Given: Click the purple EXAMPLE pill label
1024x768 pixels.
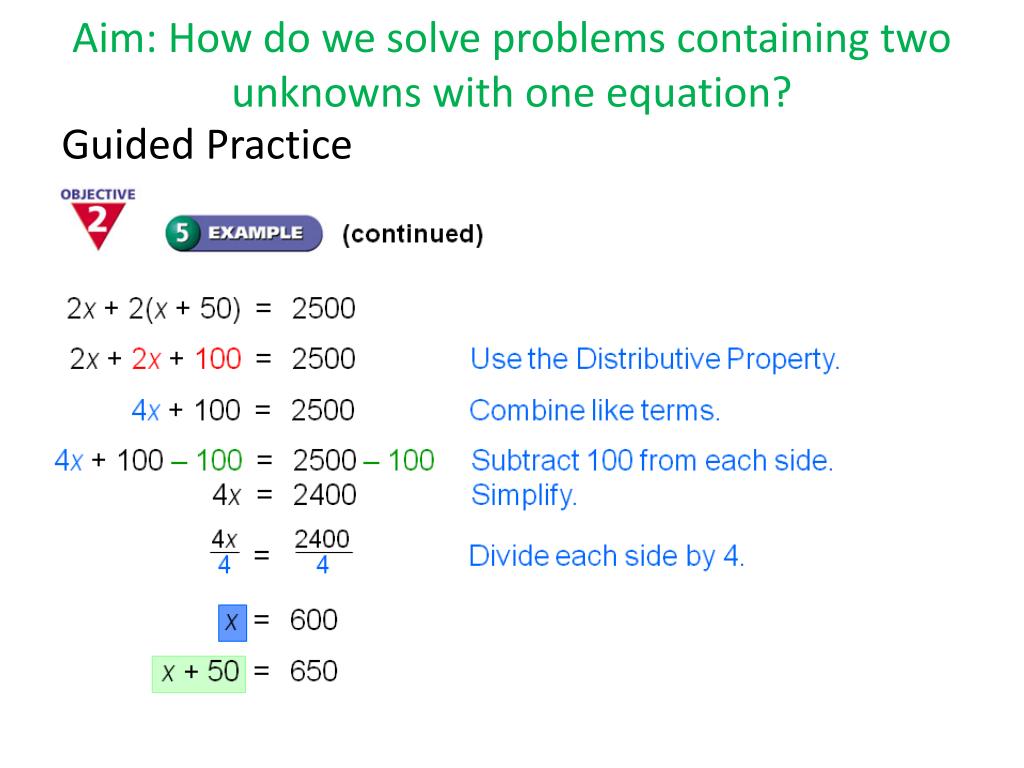Looking at the screenshot, I should (255, 233).
